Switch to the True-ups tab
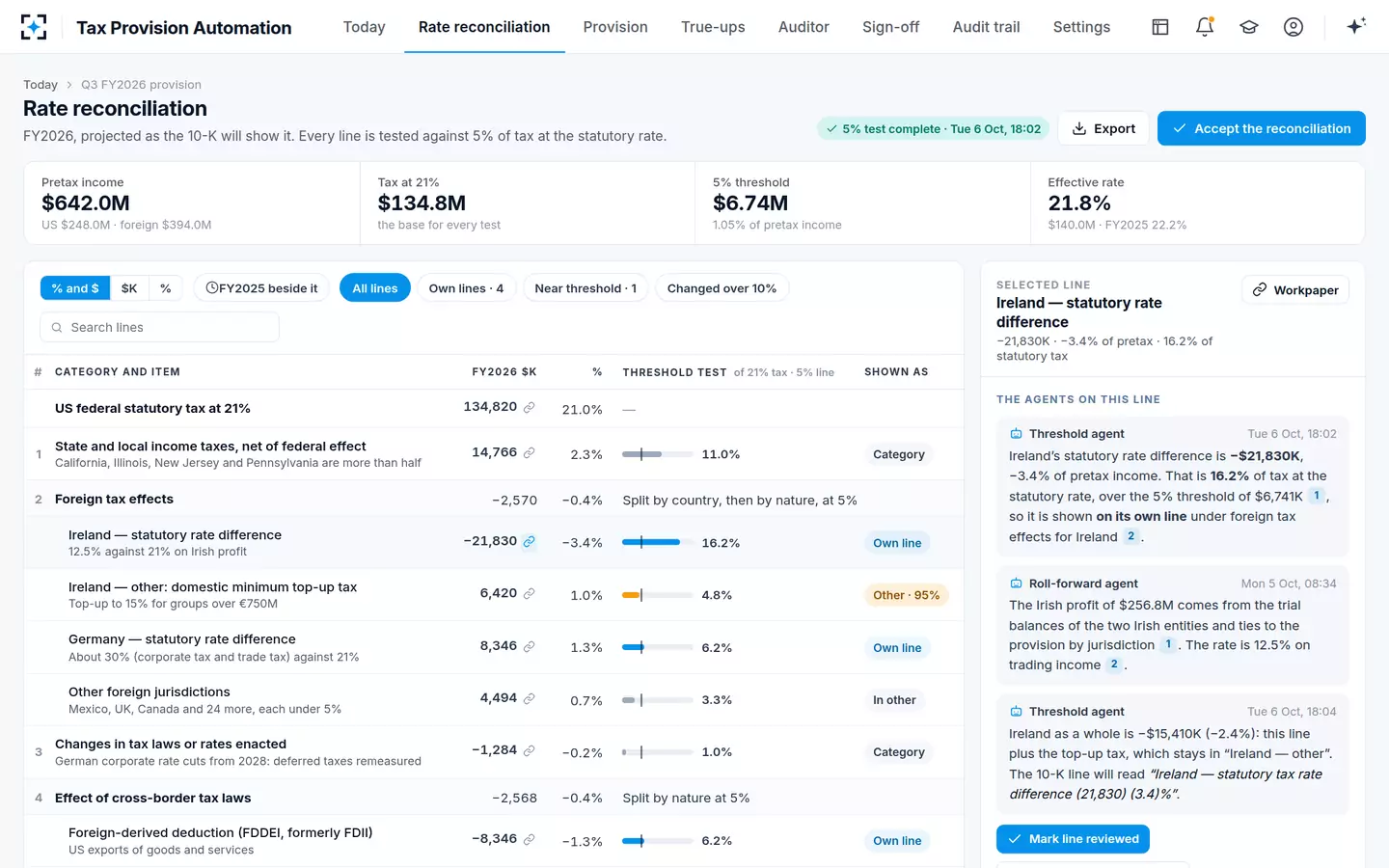Viewport: 1389px width, 868px height. (x=713, y=27)
